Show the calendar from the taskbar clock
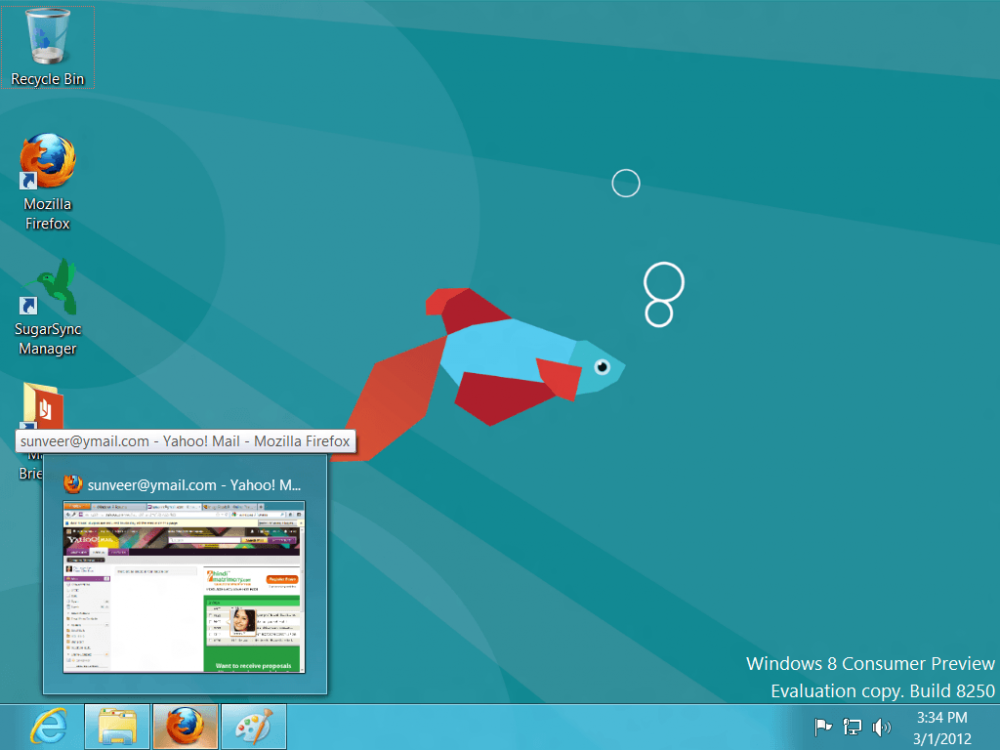Screen dimensions: 1000x750 tap(942, 728)
